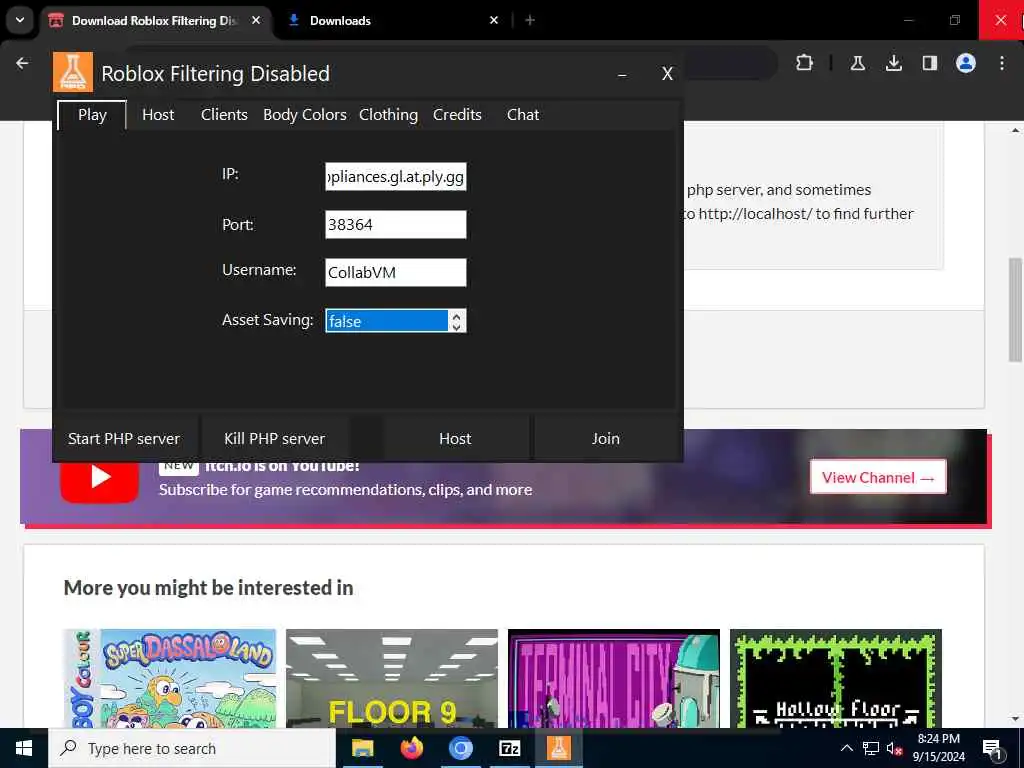Image resolution: width=1024 pixels, height=768 pixels.
Task: Click the network tray icon
Action: click(871, 748)
